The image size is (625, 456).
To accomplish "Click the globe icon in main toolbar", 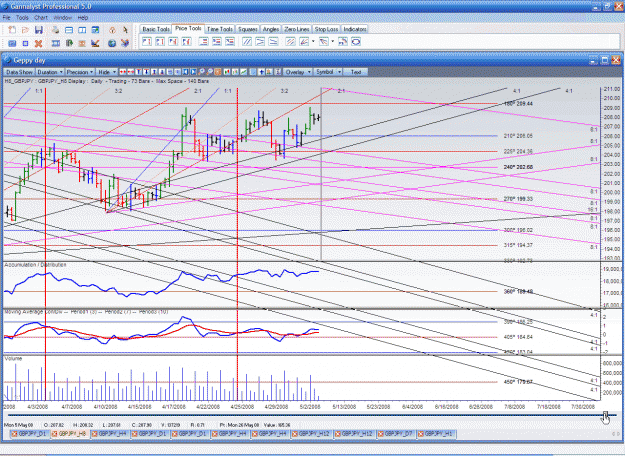I will [x=112, y=43].
